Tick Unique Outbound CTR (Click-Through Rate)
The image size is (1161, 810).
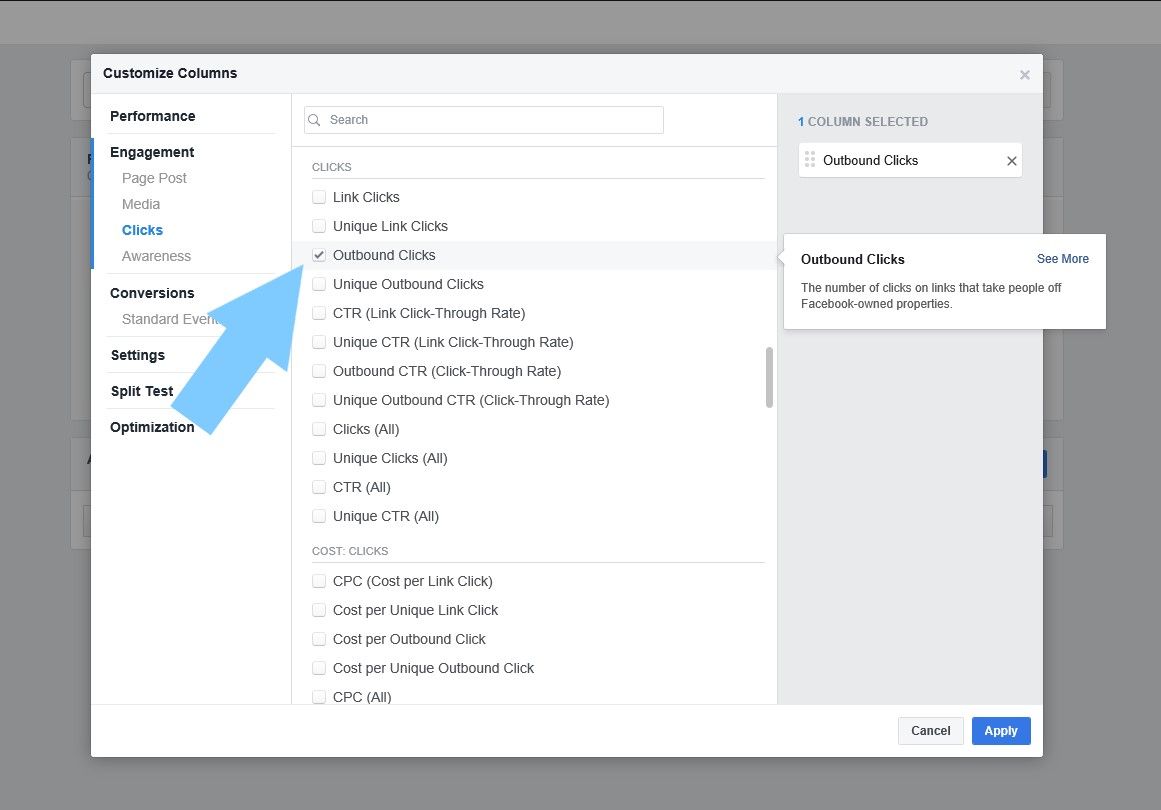point(319,400)
